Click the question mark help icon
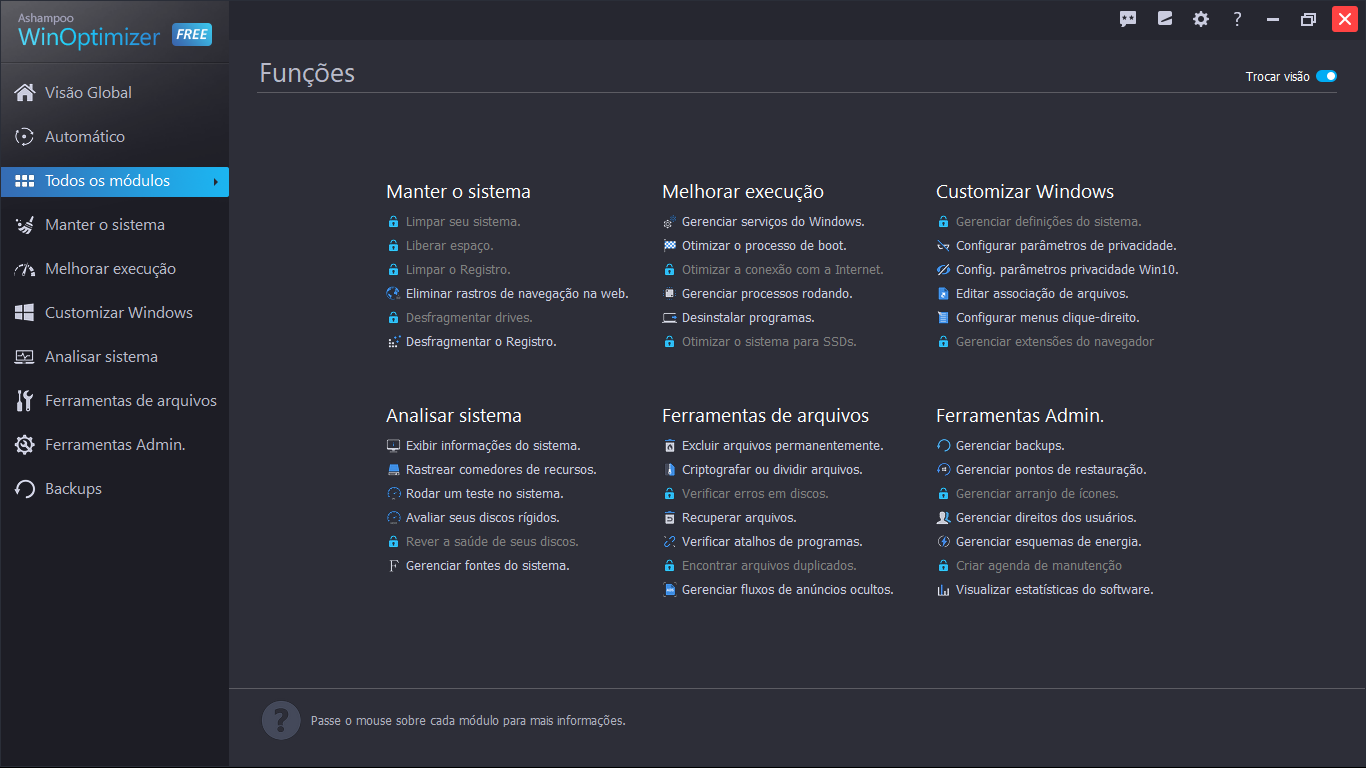This screenshot has height=768, width=1366. point(1237,19)
